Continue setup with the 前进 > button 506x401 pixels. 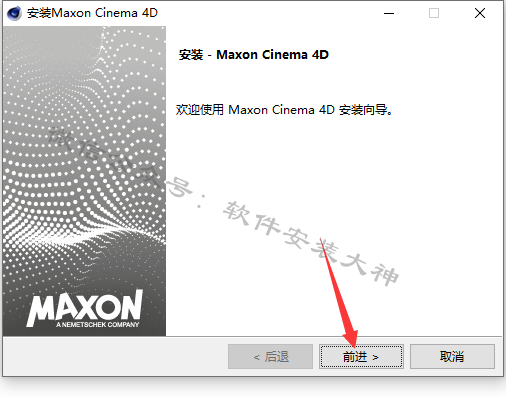click(361, 357)
